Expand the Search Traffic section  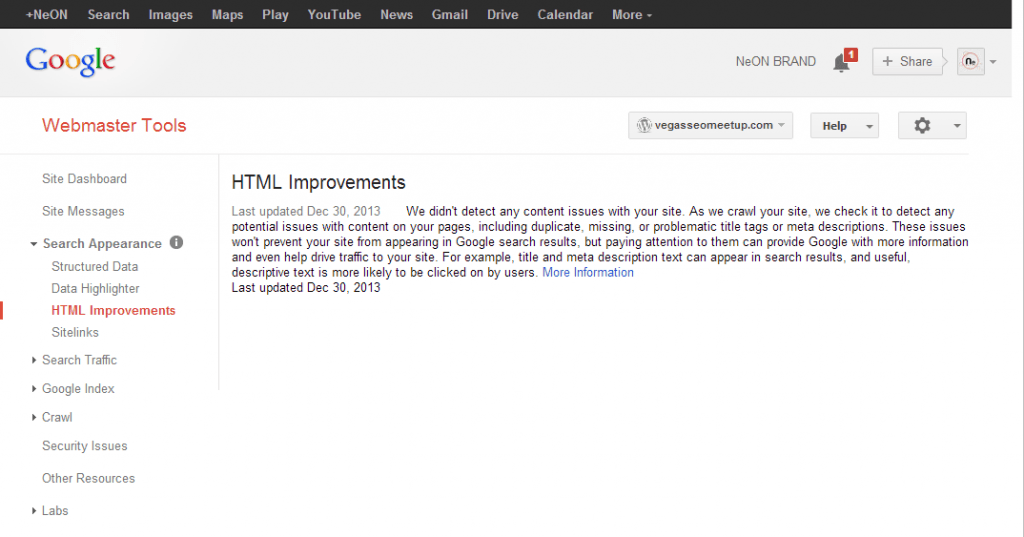point(33,360)
